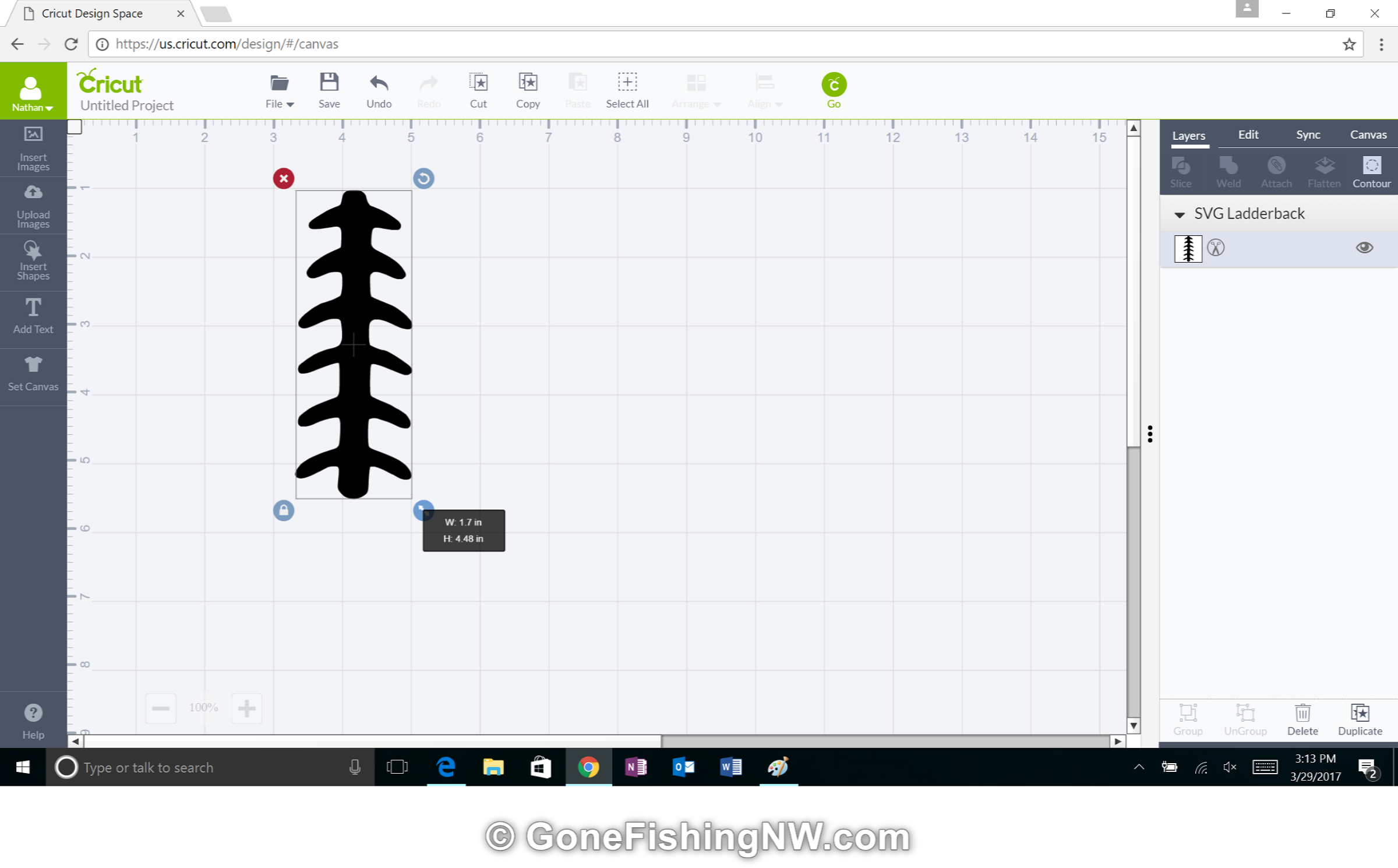1398x868 pixels.
Task: Toggle the cut line type icon on layer
Action: [1216, 248]
